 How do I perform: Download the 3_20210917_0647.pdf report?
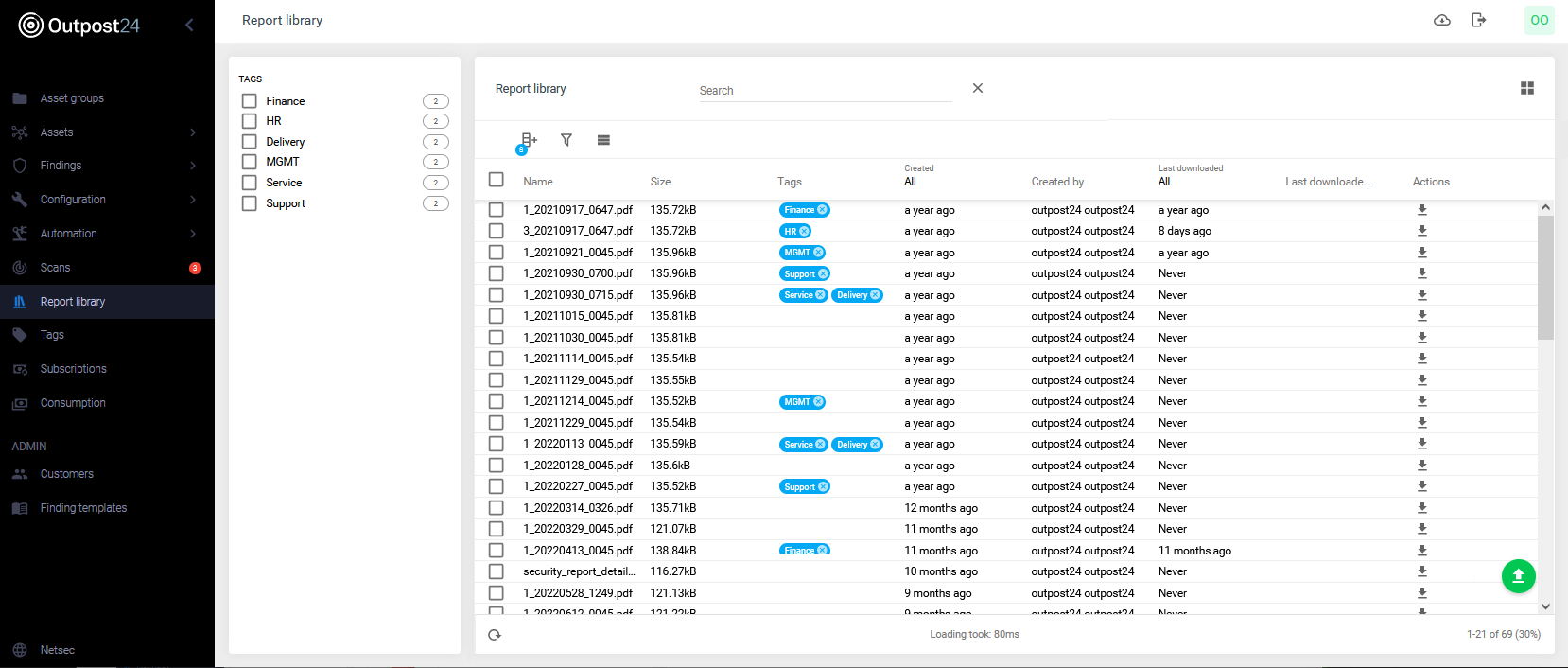click(x=1422, y=231)
